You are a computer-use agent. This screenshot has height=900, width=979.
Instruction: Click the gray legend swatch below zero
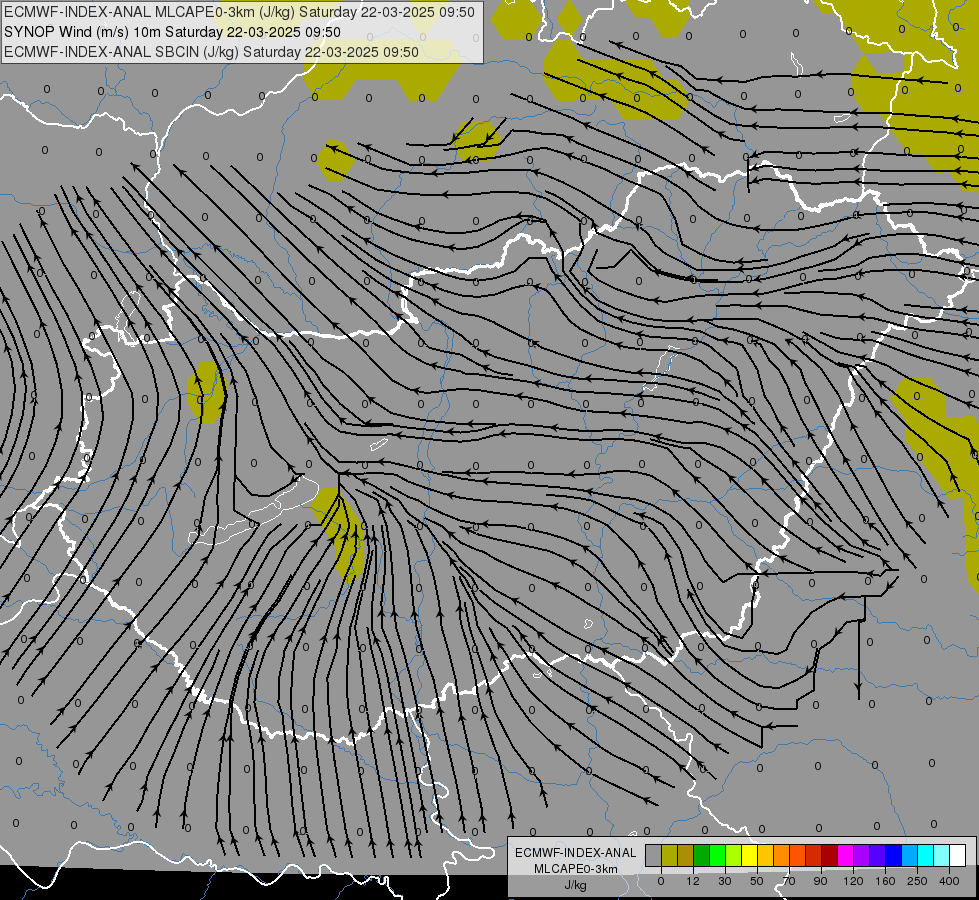tap(653, 855)
